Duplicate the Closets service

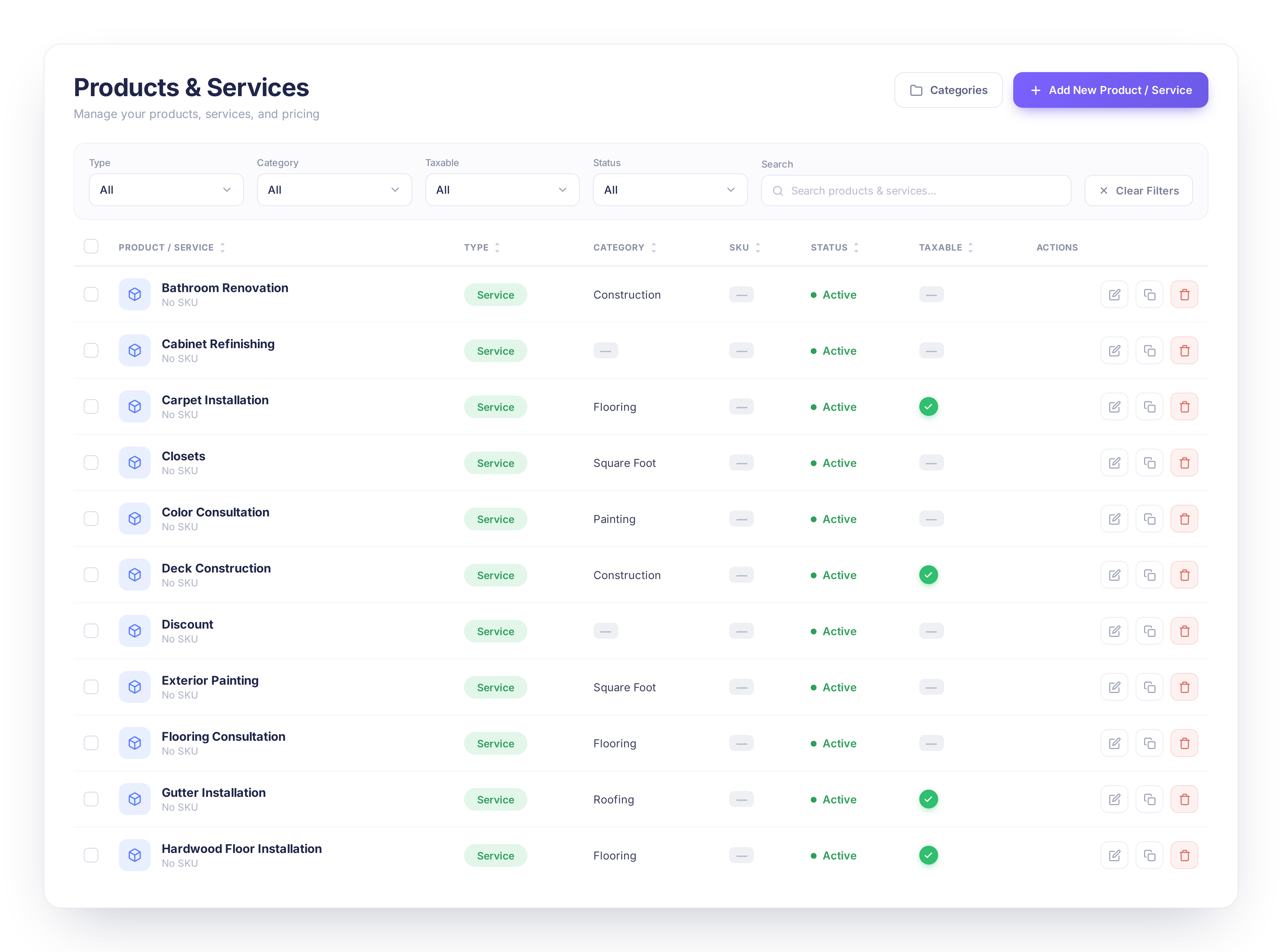click(x=1149, y=463)
